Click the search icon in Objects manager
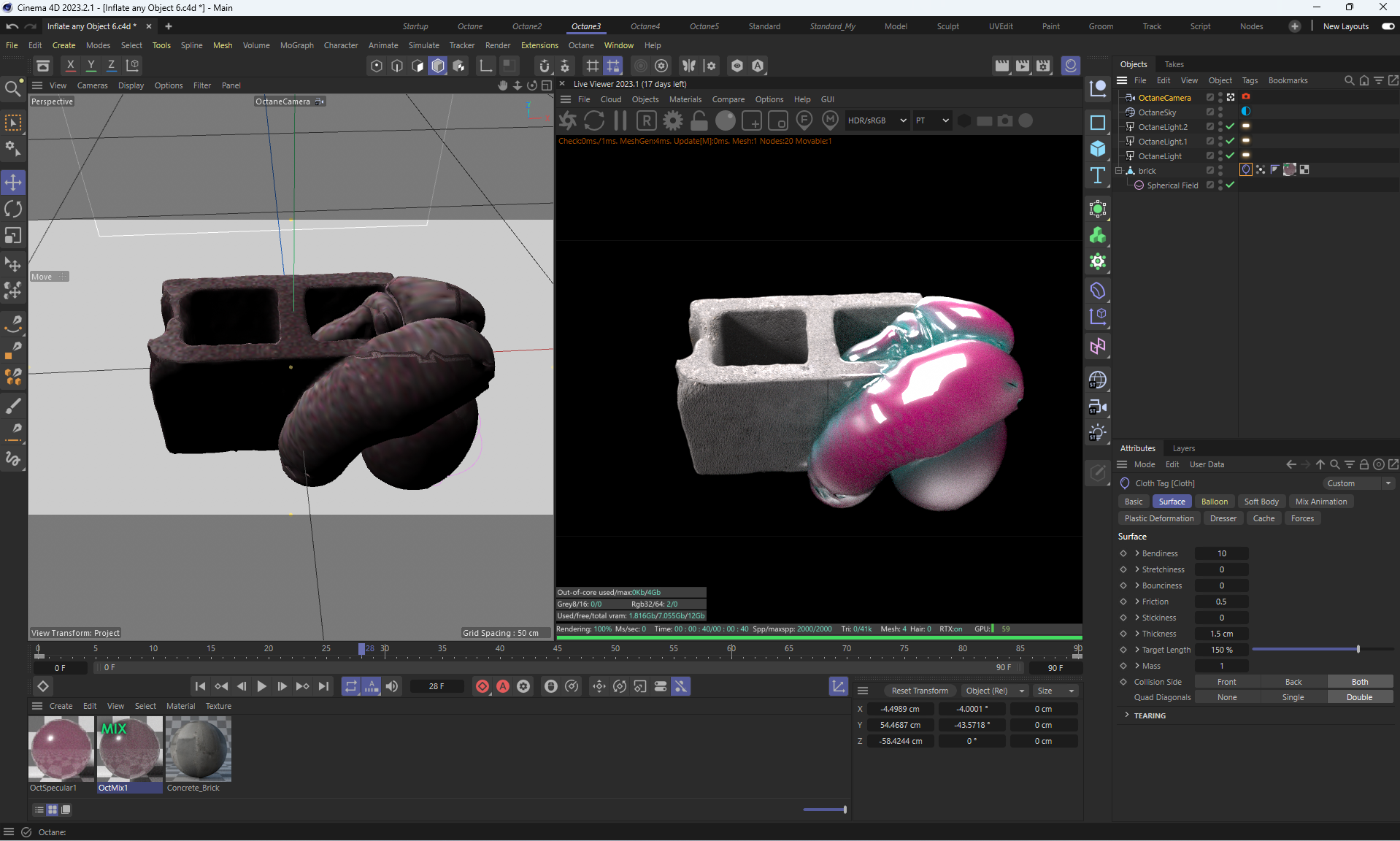 (x=1349, y=80)
